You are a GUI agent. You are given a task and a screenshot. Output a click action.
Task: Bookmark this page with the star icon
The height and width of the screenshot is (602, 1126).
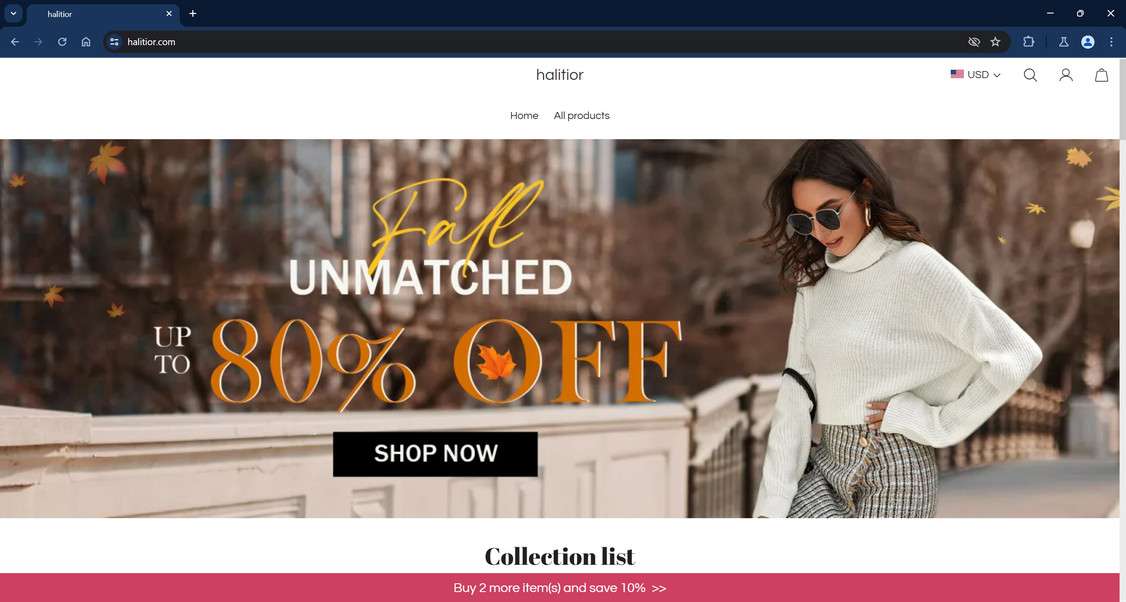(995, 42)
